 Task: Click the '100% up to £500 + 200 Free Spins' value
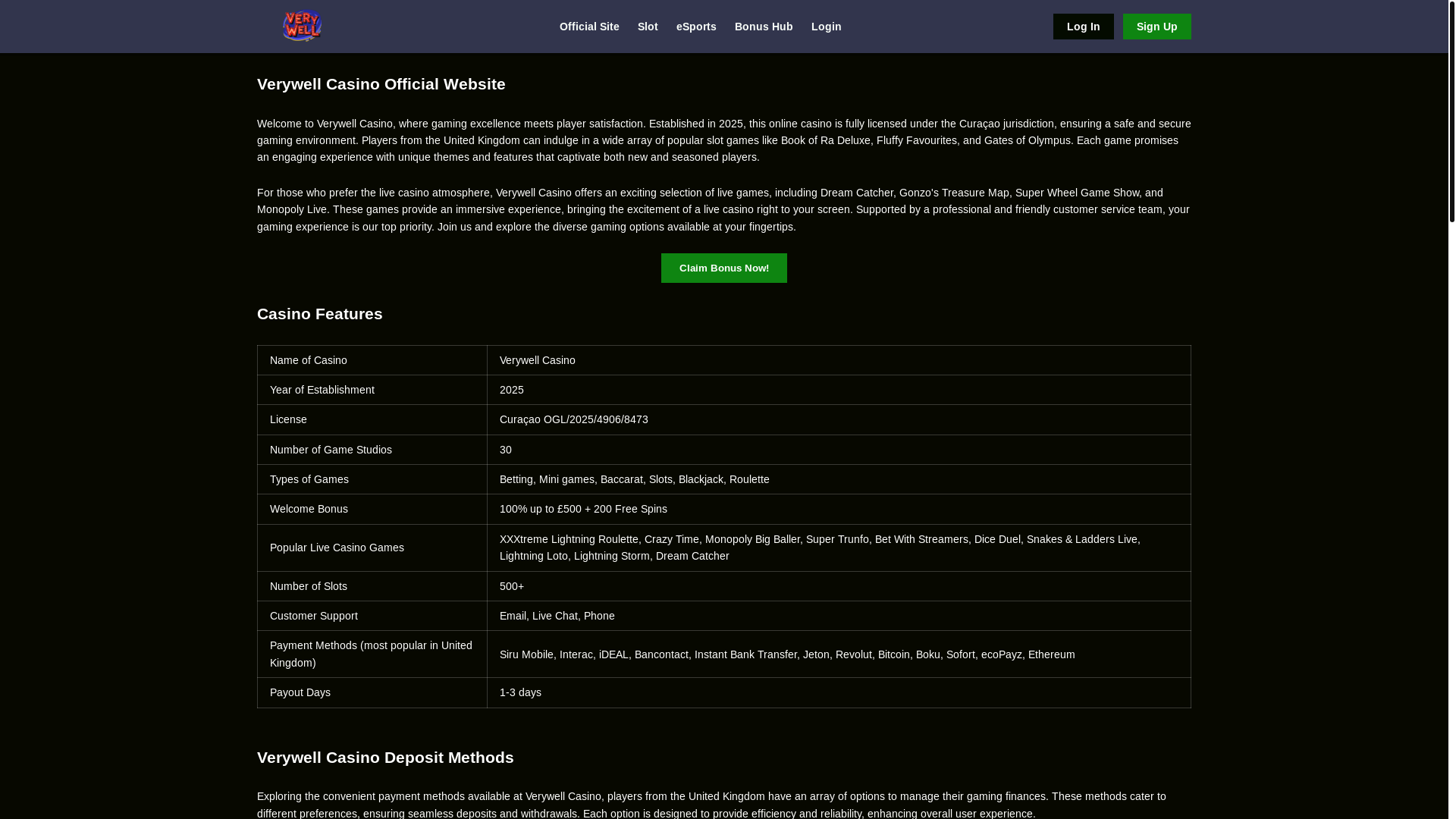pyautogui.click(x=839, y=509)
